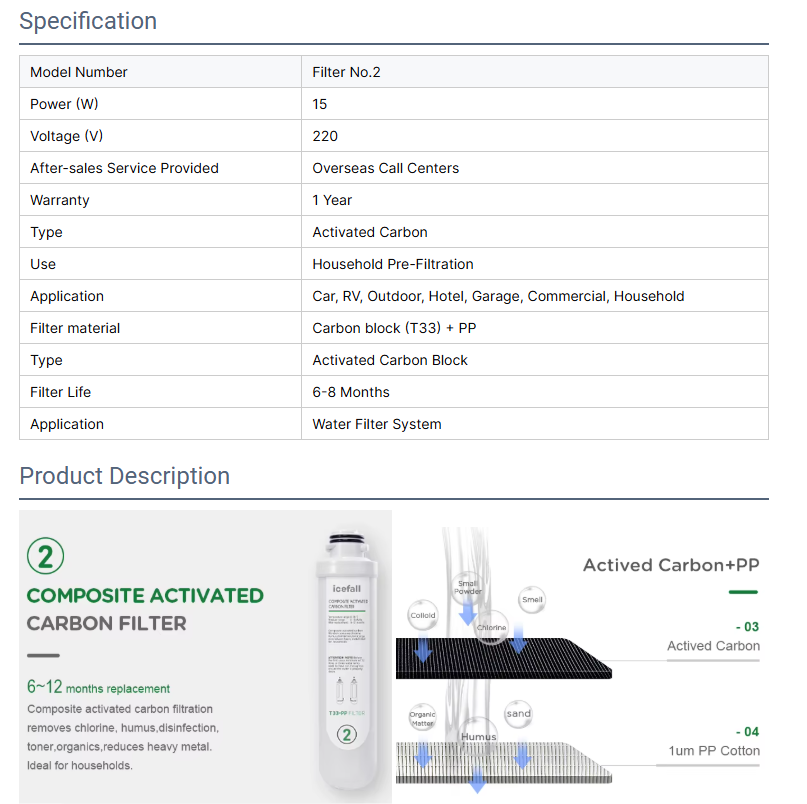
Task: Click the icefall filter cartridge image
Action: click(x=347, y=660)
